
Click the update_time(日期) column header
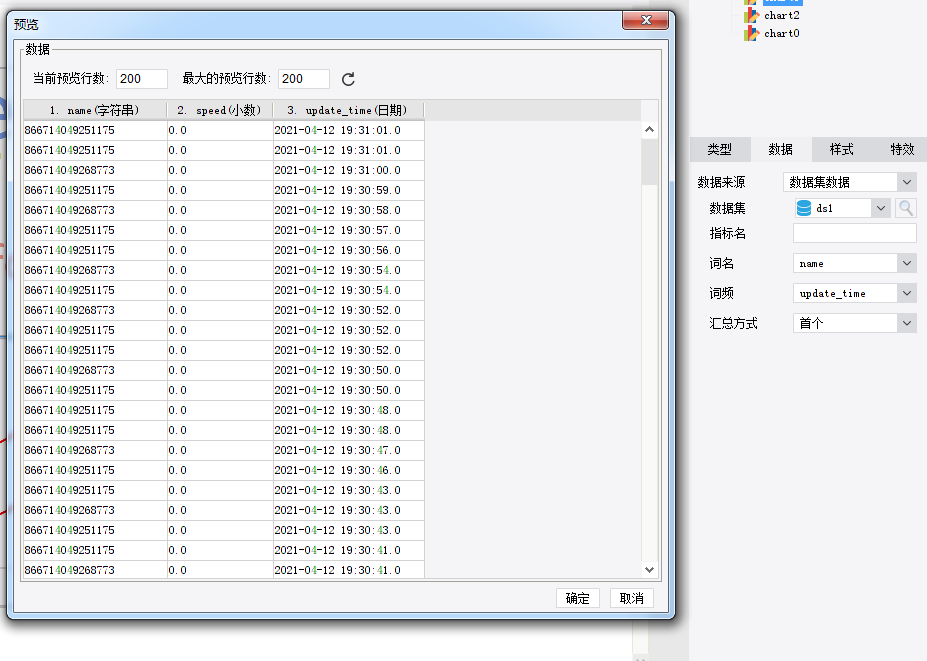[x=348, y=111]
